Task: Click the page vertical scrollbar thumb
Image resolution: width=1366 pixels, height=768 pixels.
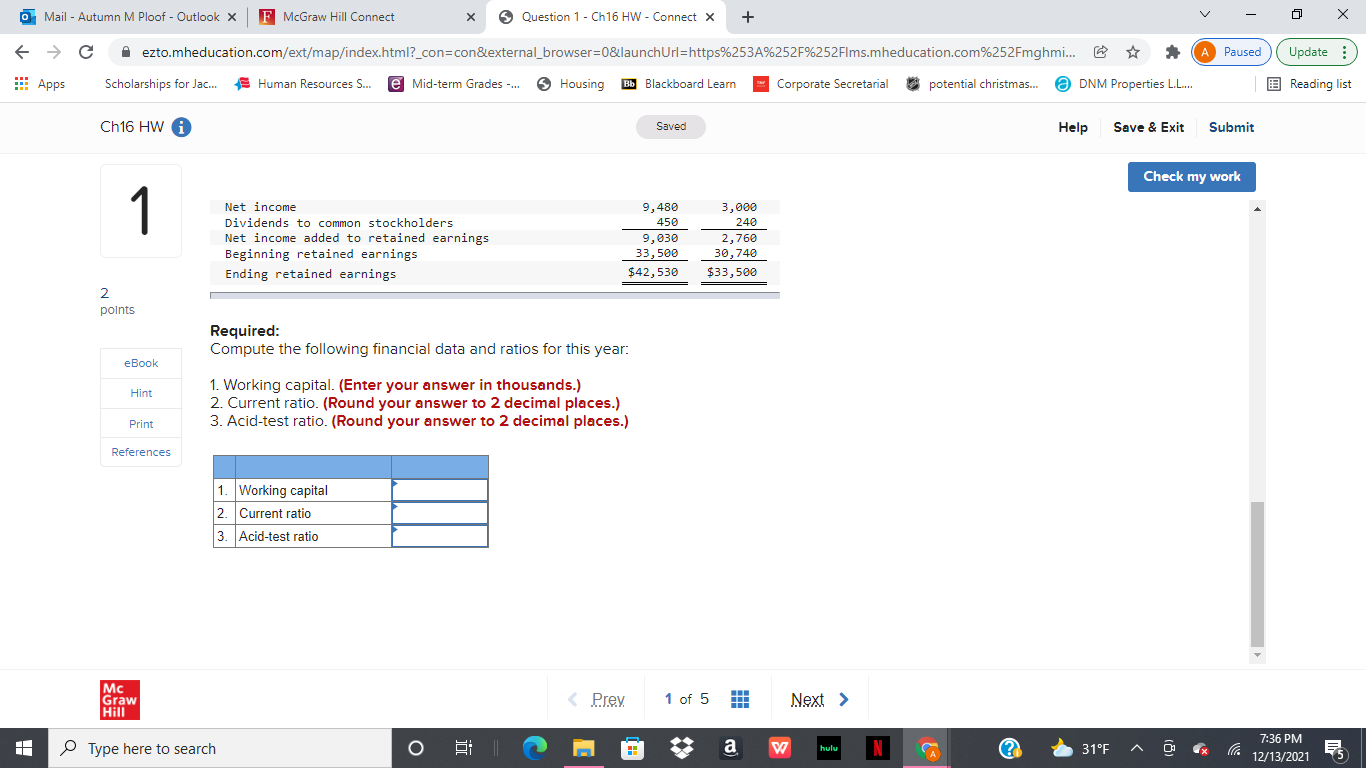Action: (x=1258, y=574)
